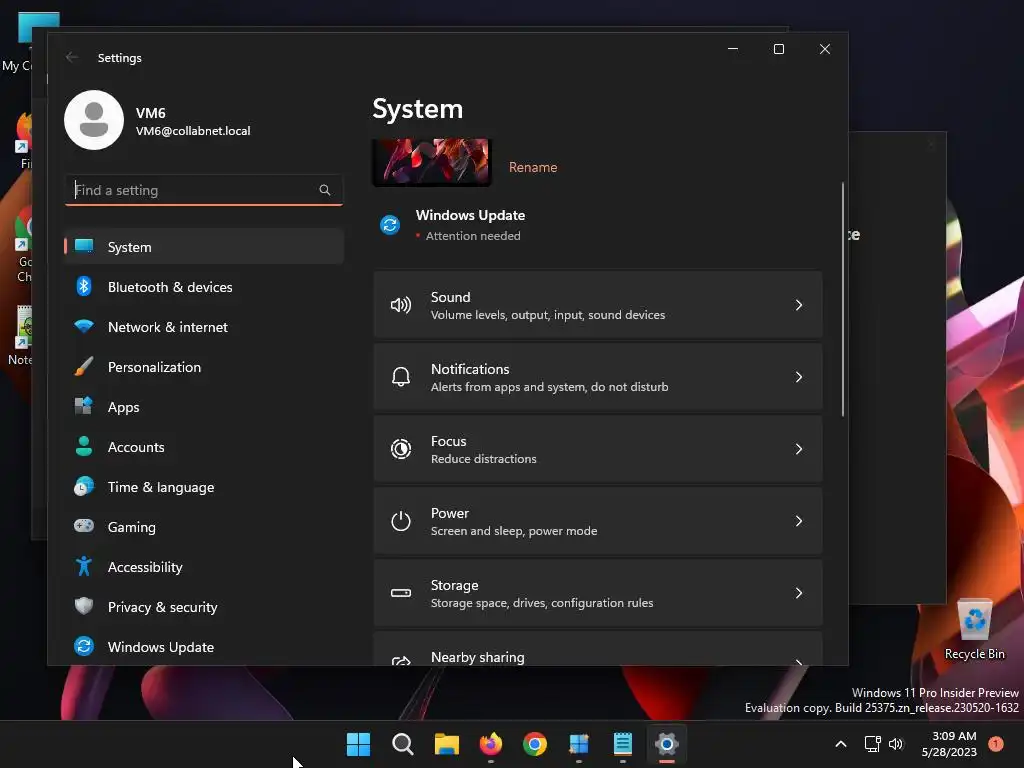Click the Personalization paintbrush icon
This screenshot has height=768, width=1024.
point(84,366)
